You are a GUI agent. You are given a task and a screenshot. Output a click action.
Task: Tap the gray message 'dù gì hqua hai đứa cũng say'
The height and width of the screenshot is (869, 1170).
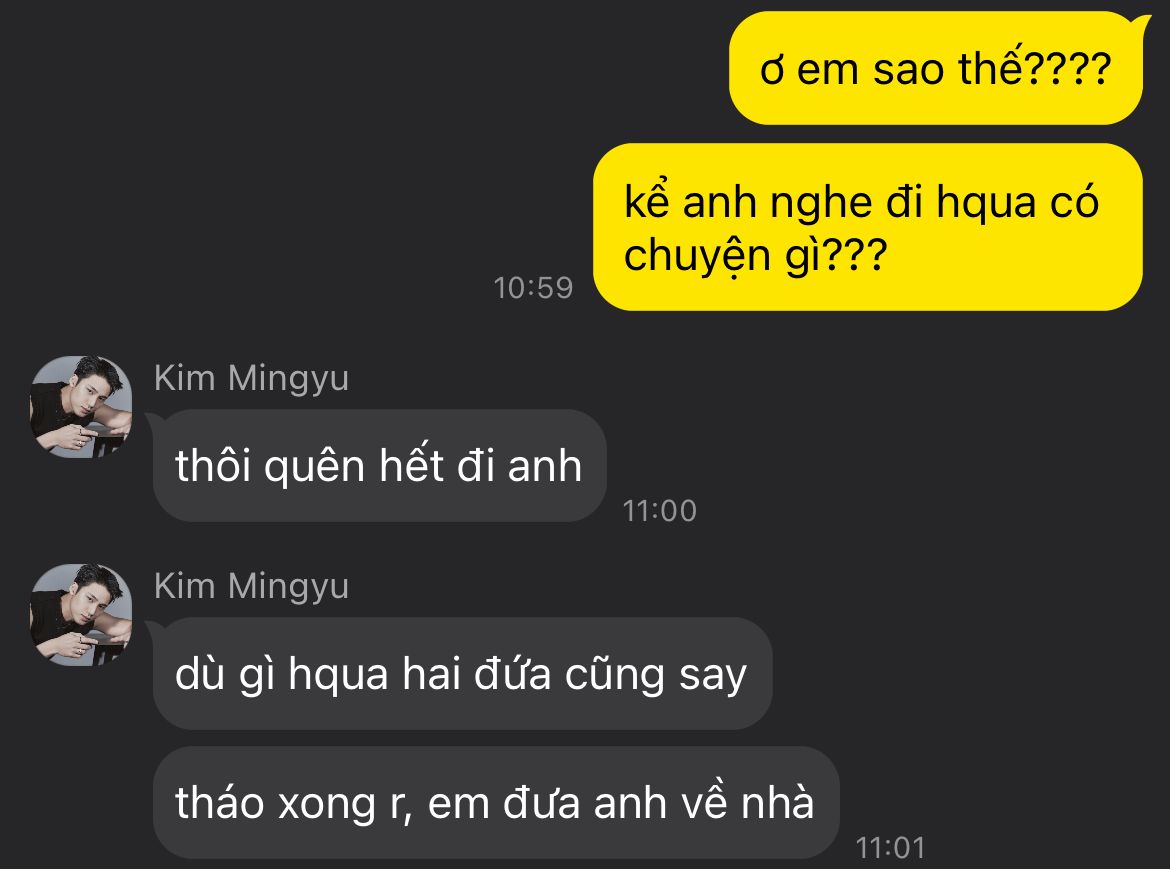coord(462,674)
